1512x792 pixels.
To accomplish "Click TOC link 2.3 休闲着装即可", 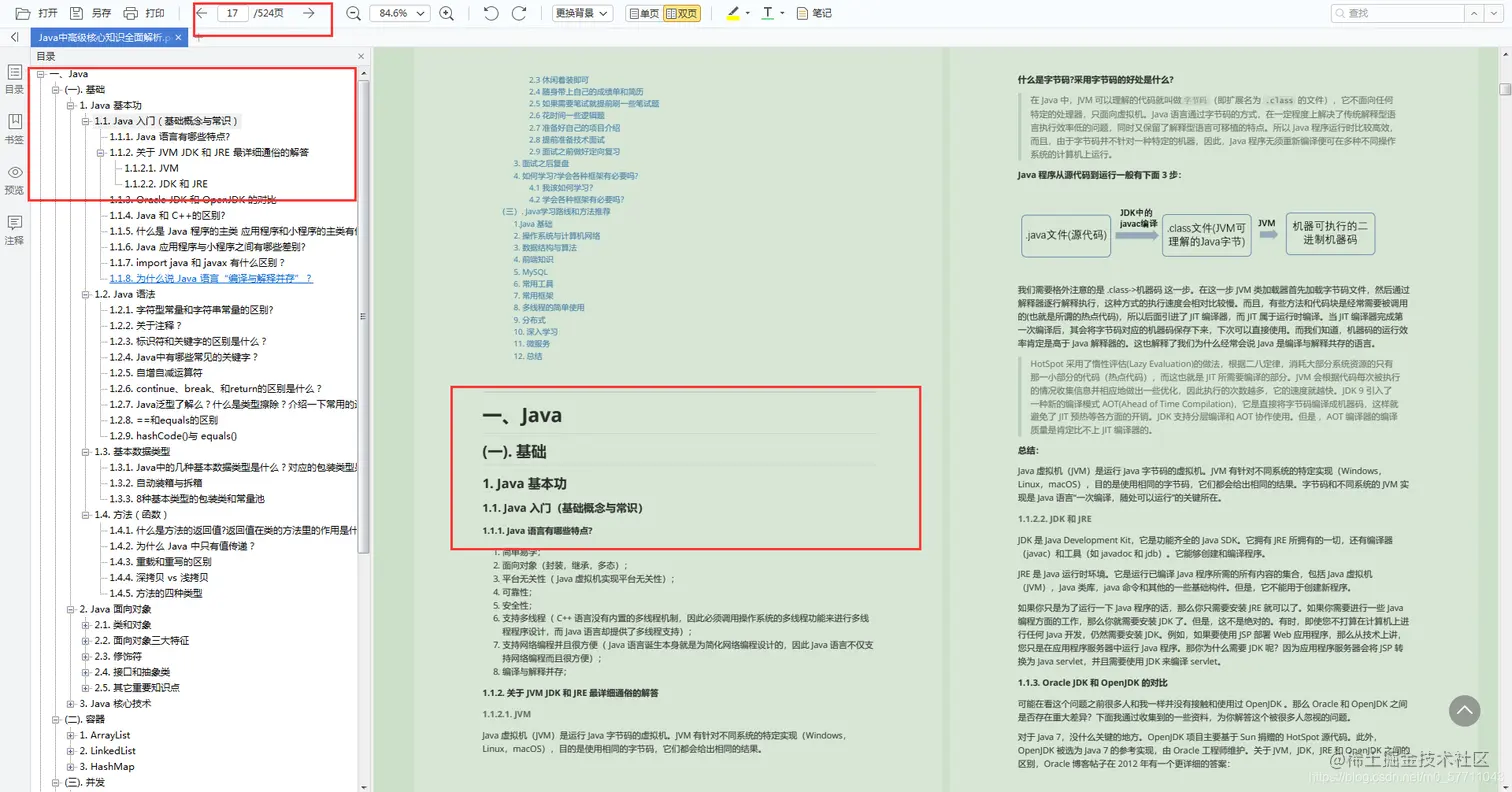I will point(559,79).
